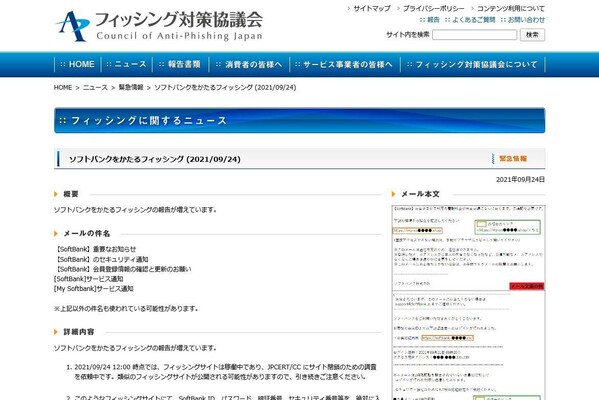Image resolution: width=599 pixels, height=400 pixels.
Task: Click the 検索 search button
Action: click(x=532, y=35)
